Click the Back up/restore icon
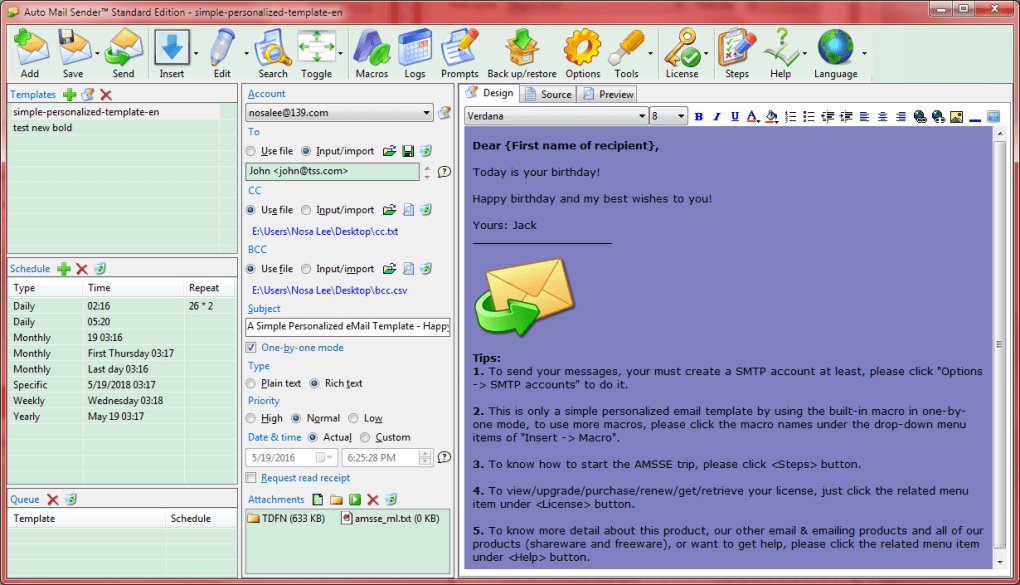Image resolution: width=1020 pixels, height=585 pixels. click(x=521, y=47)
